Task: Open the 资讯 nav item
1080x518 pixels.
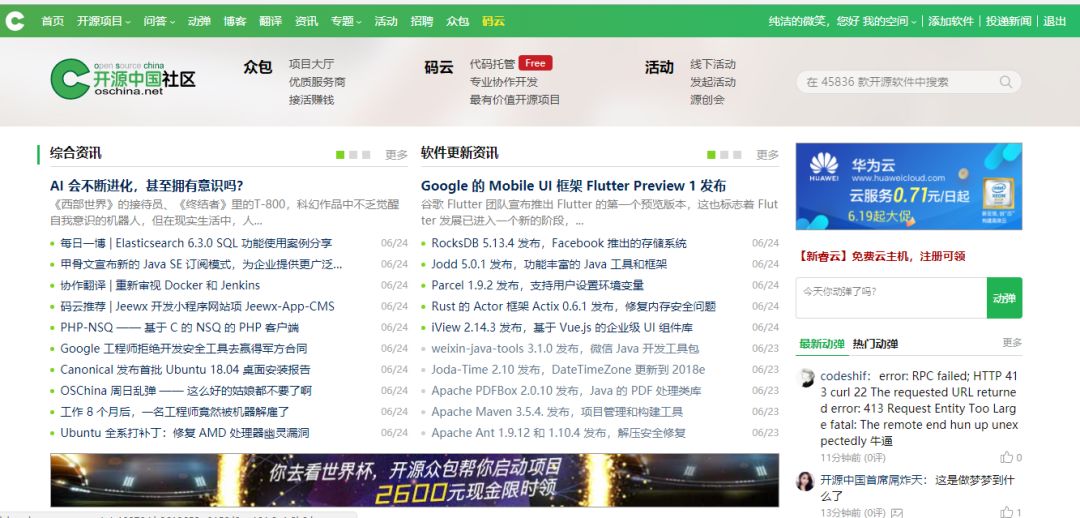Action: point(307,21)
